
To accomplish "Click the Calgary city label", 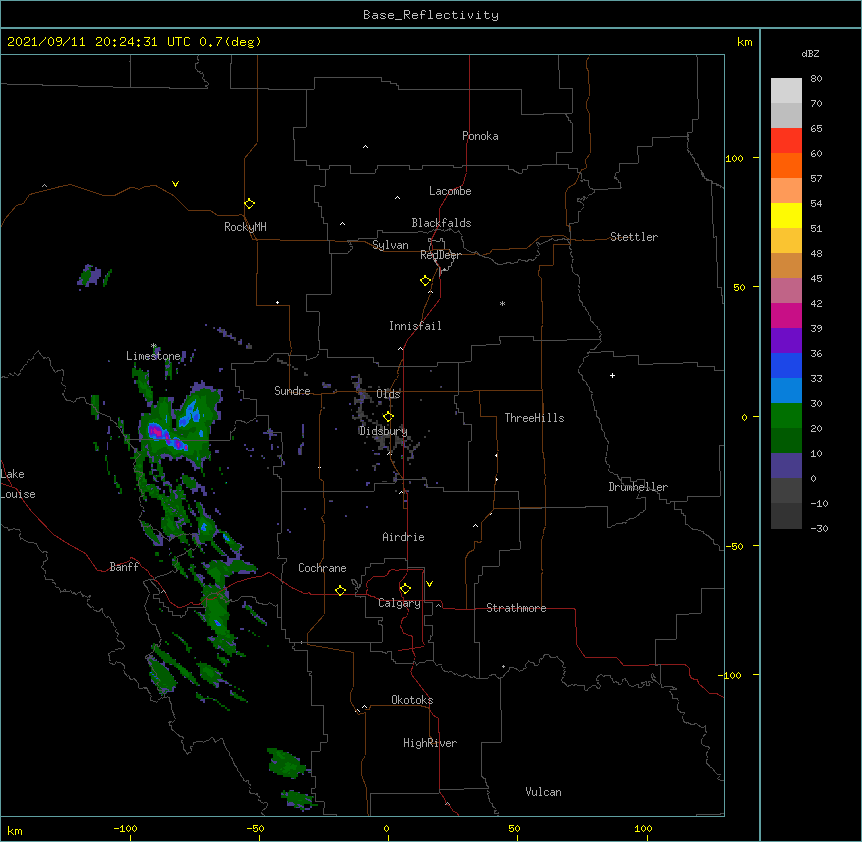I will point(399,603).
